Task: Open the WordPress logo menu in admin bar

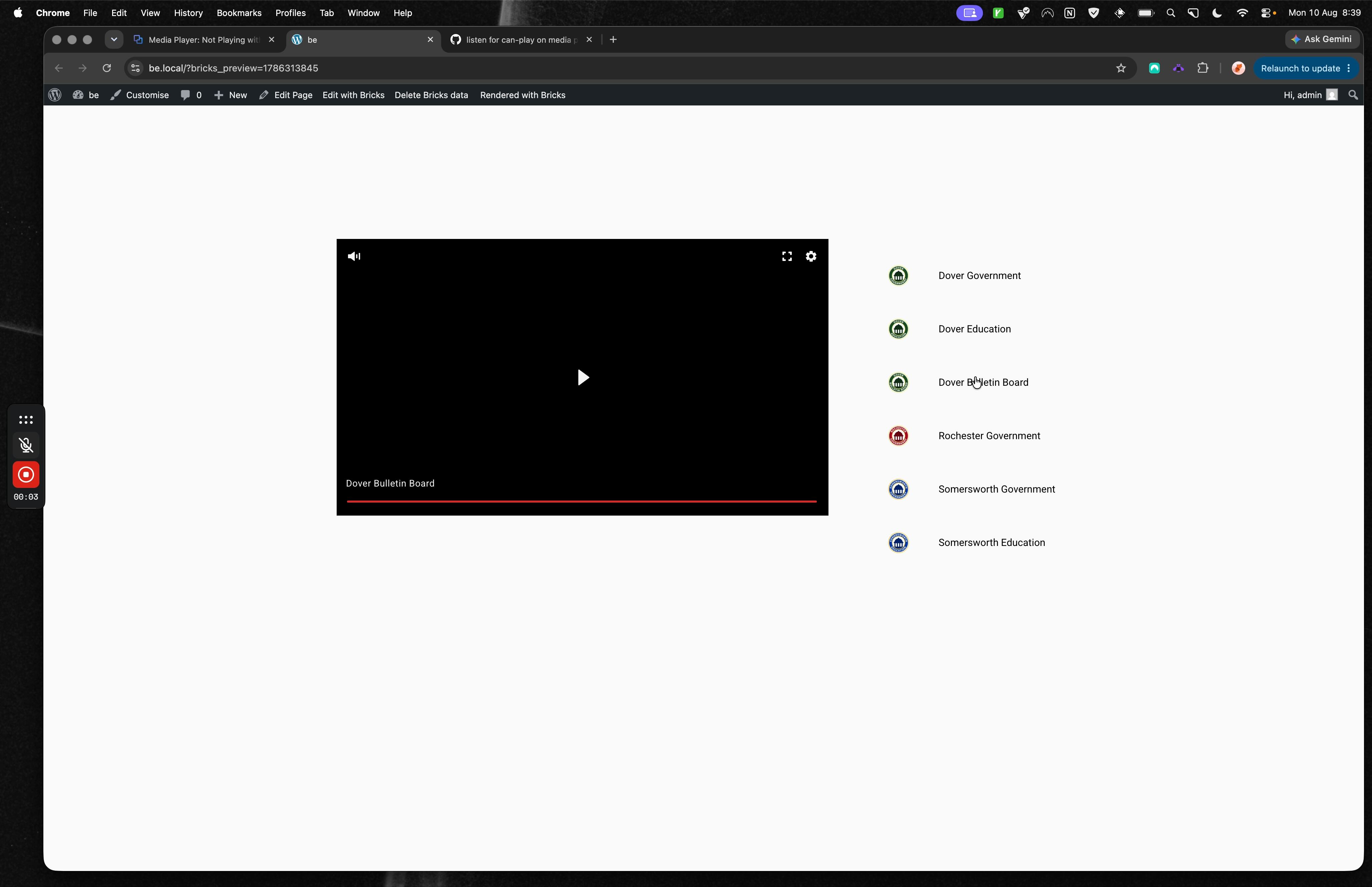Action: 55,95
